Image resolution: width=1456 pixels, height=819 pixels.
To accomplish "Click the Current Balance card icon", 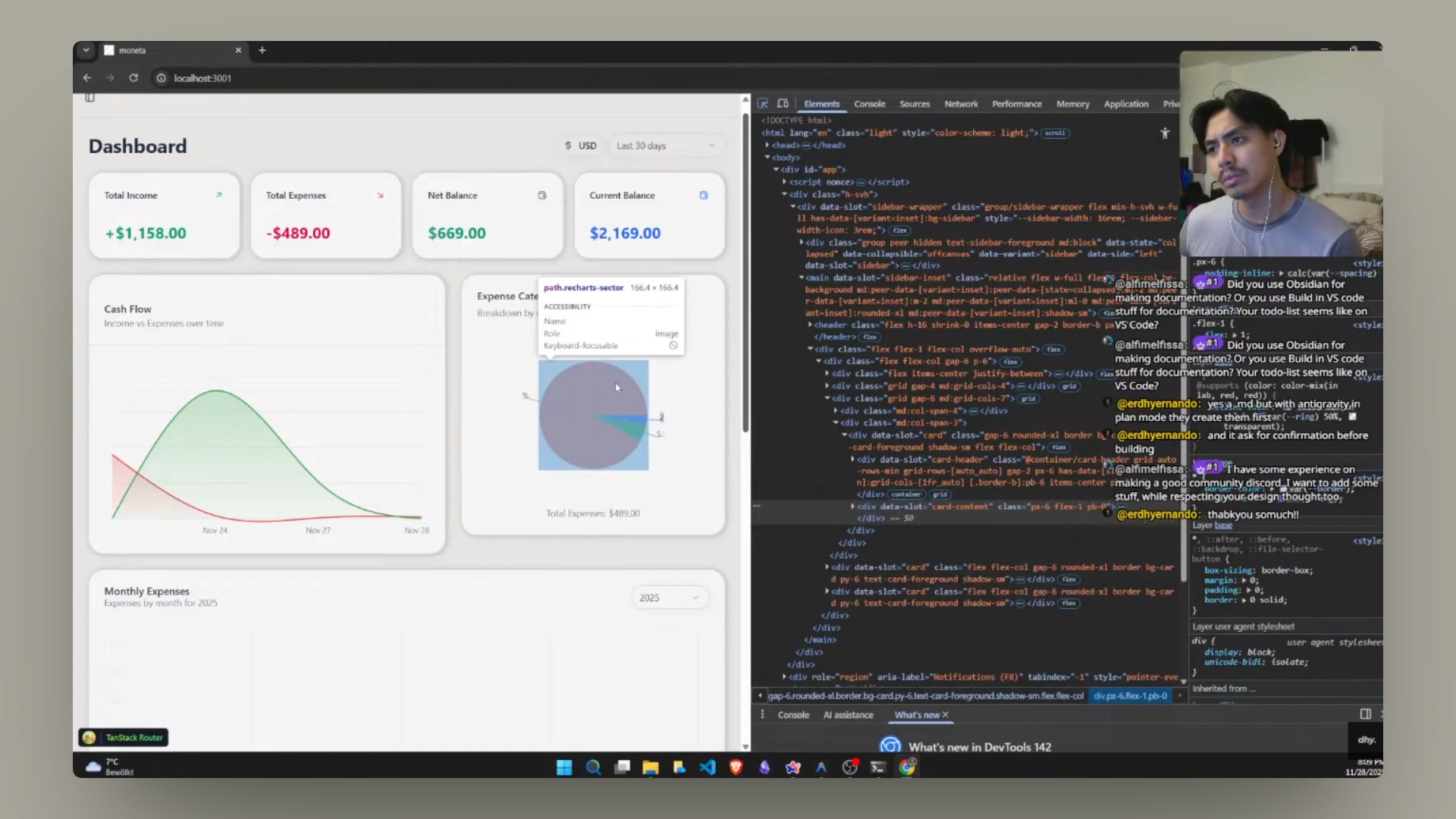I will [x=704, y=195].
